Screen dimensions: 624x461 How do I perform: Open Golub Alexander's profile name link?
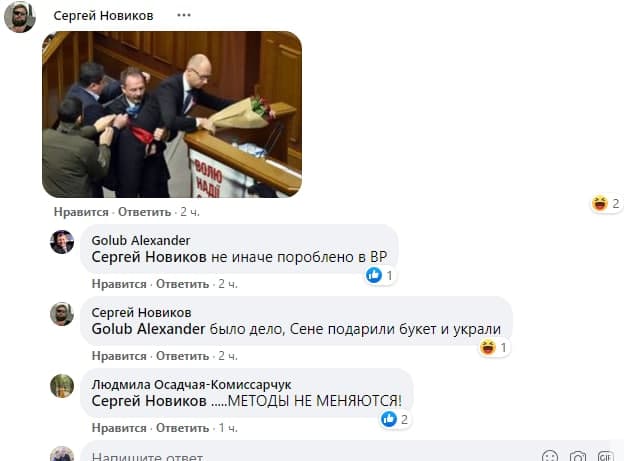click(x=141, y=240)
